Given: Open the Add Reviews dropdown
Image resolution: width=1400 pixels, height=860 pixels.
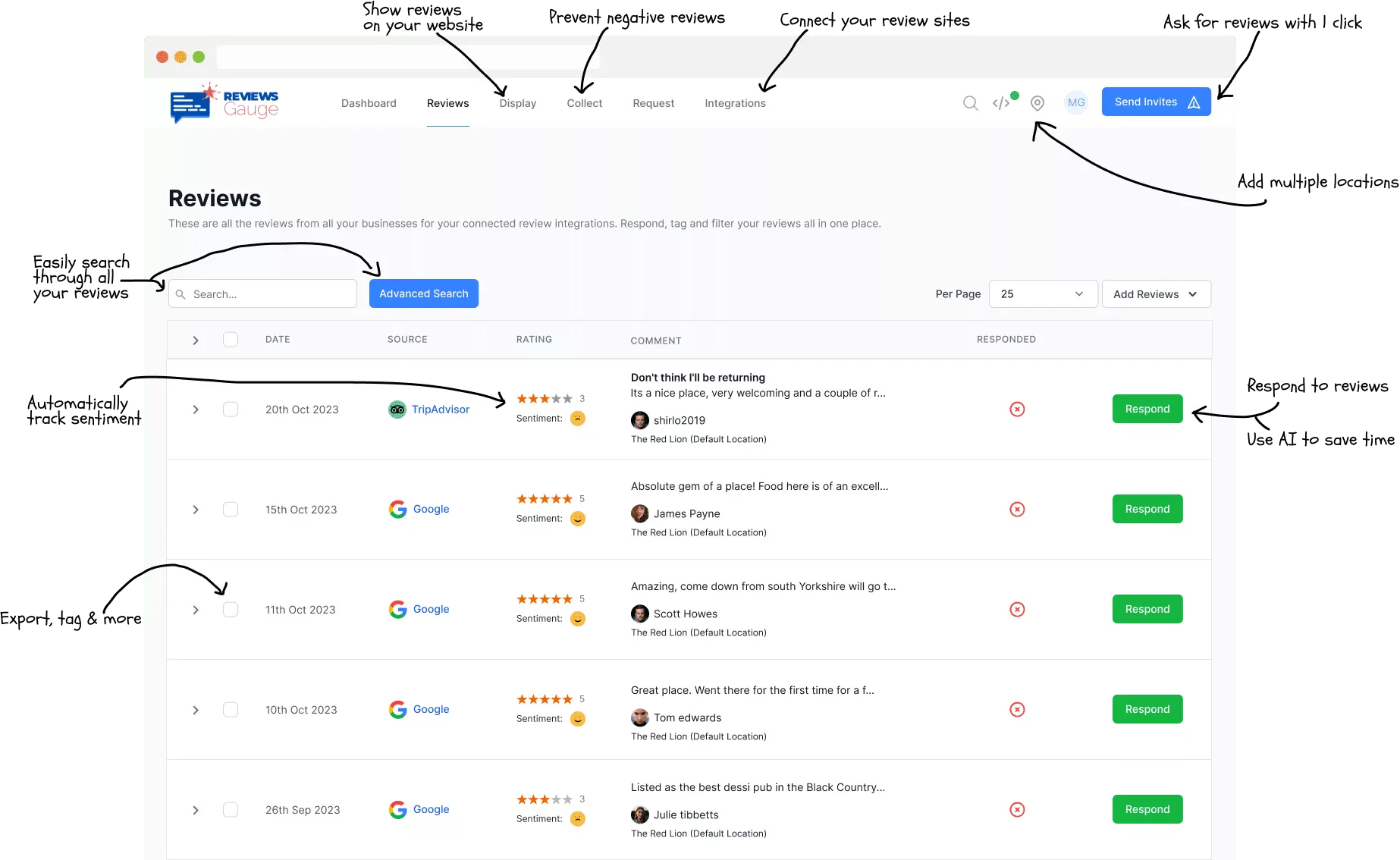Looking at the screenshot, I should (x=1156, y=294).
